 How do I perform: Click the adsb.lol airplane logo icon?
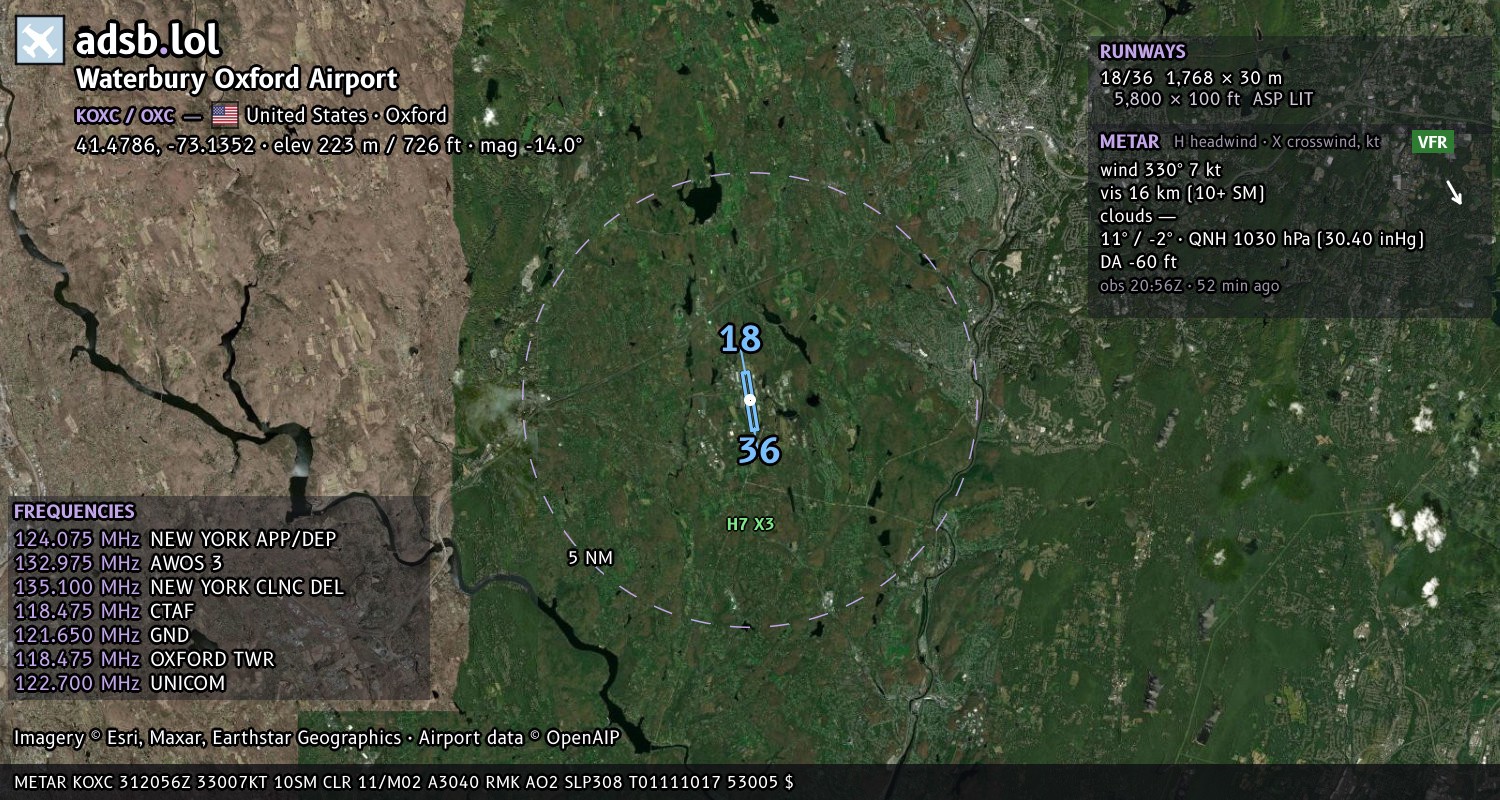coord(40,40)
